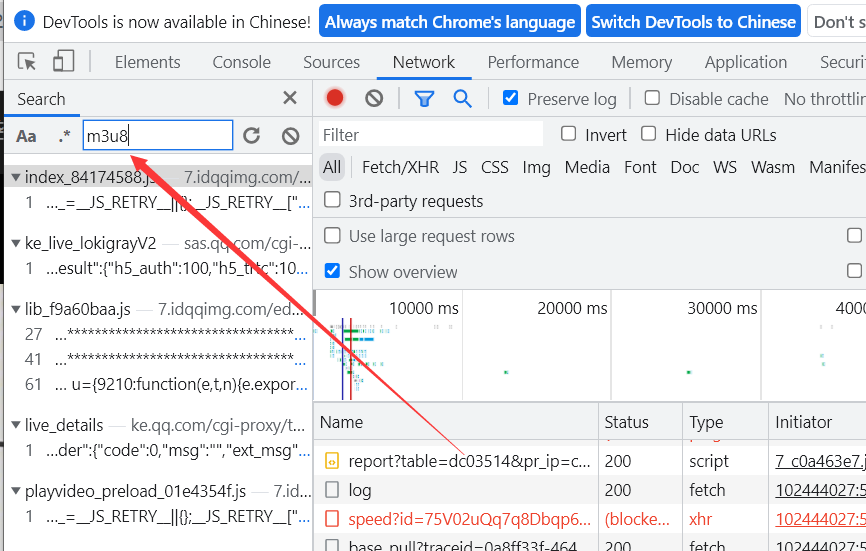Open 7_c0a463e7 initiator link
Viewport: 866px width, 551px height.
coord(820,461)
